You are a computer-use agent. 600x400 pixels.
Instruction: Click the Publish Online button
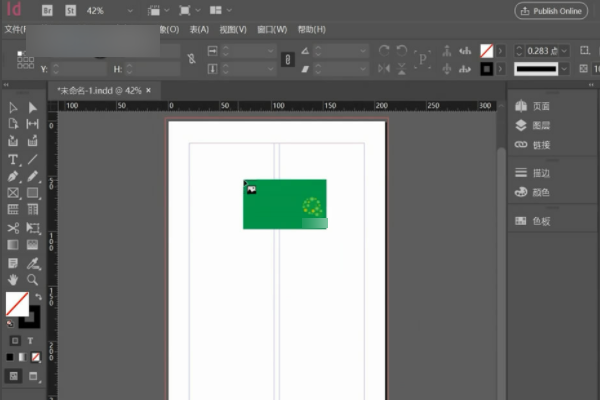(x=551, y=10)
